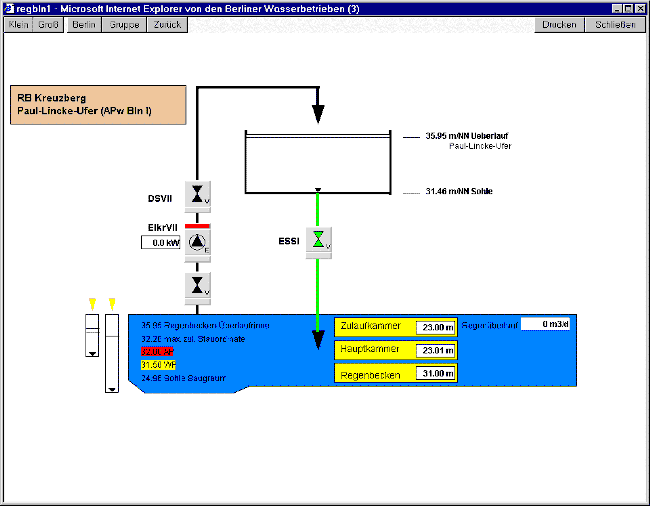Click the 35.95 m/NN Ueberlauf text
650x506 pixels.
click(x=467, y=136)
